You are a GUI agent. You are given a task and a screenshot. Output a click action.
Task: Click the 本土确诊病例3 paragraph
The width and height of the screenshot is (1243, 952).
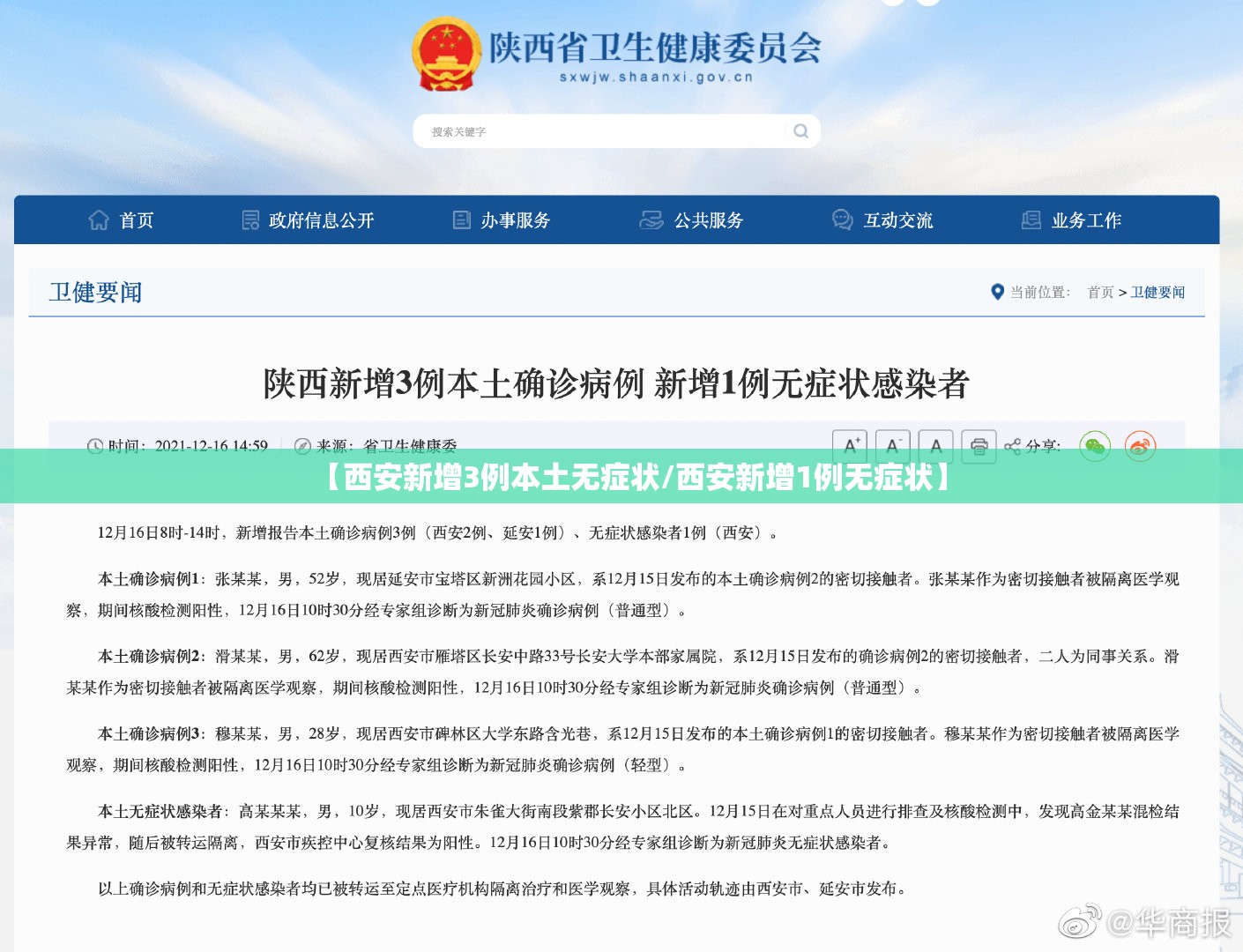[622, 749]
